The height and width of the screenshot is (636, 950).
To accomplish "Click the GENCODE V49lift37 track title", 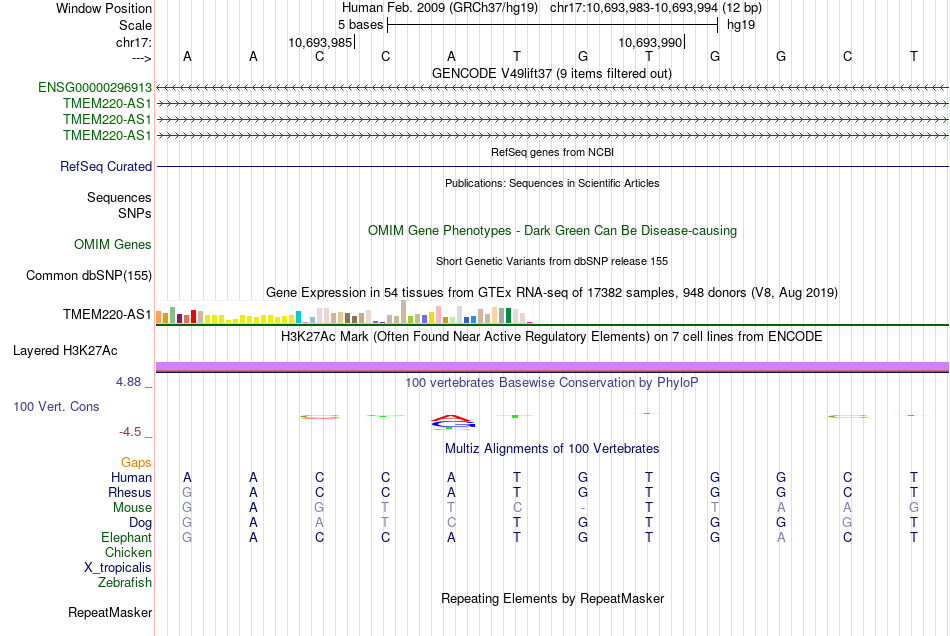I will pos(552,73).
